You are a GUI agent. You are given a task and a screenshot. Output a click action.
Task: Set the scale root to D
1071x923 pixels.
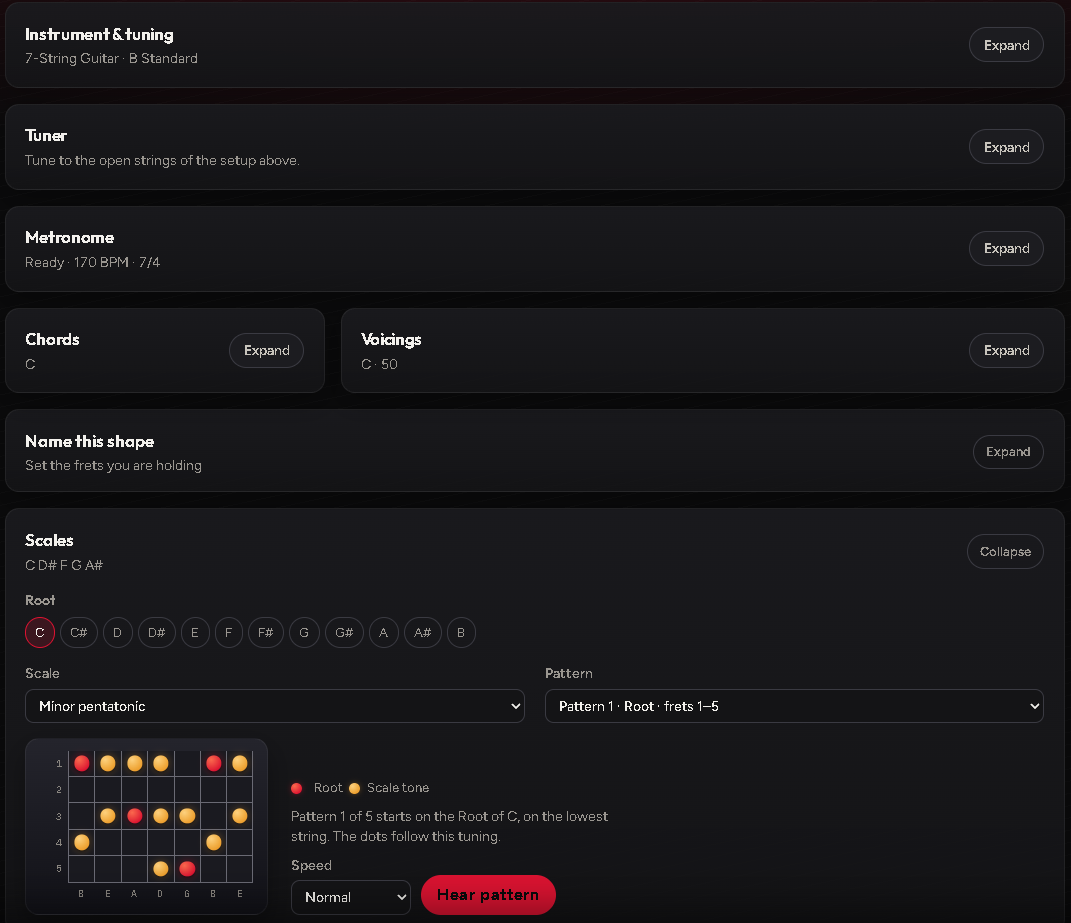[117, 633]
